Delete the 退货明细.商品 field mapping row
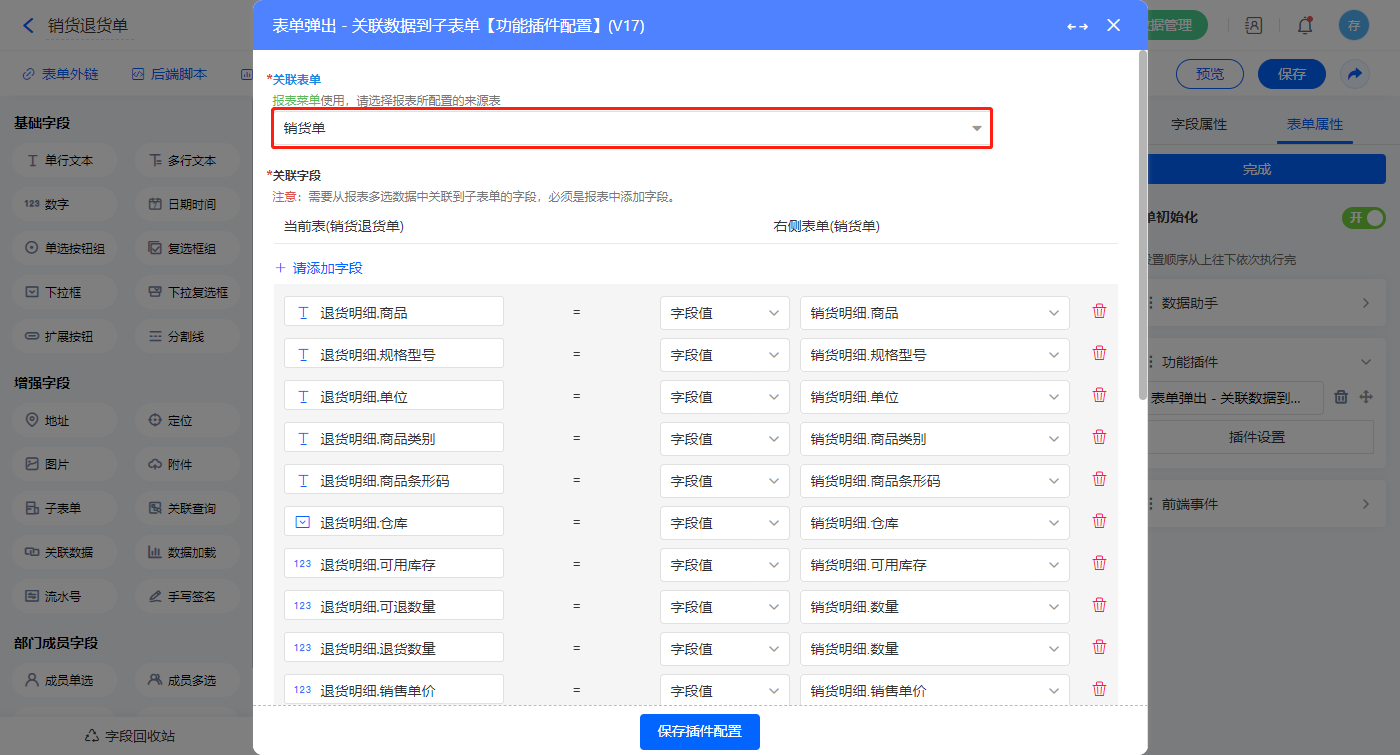Screen dimensions: 1400x755 (1099, 312)
